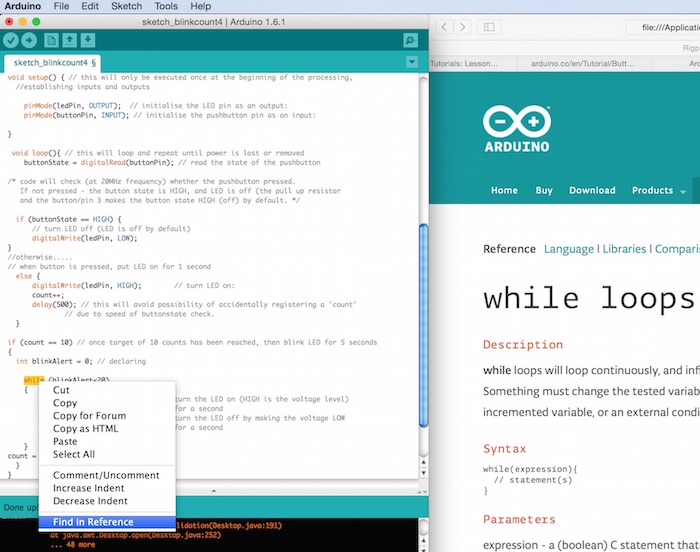
Task: Create a new sketch with New icon
Action: click(x=51, y=41)
